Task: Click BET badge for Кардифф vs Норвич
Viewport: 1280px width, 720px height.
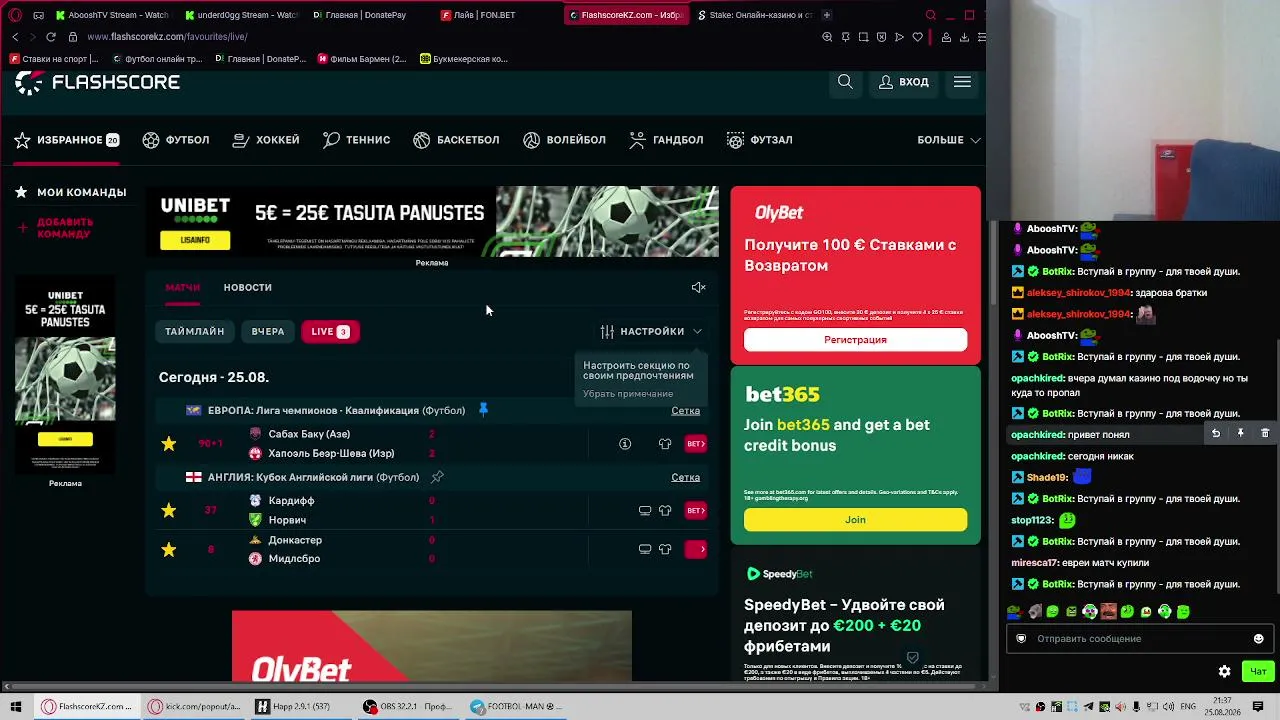Action: pyautogui.click(x=696, y=510)
